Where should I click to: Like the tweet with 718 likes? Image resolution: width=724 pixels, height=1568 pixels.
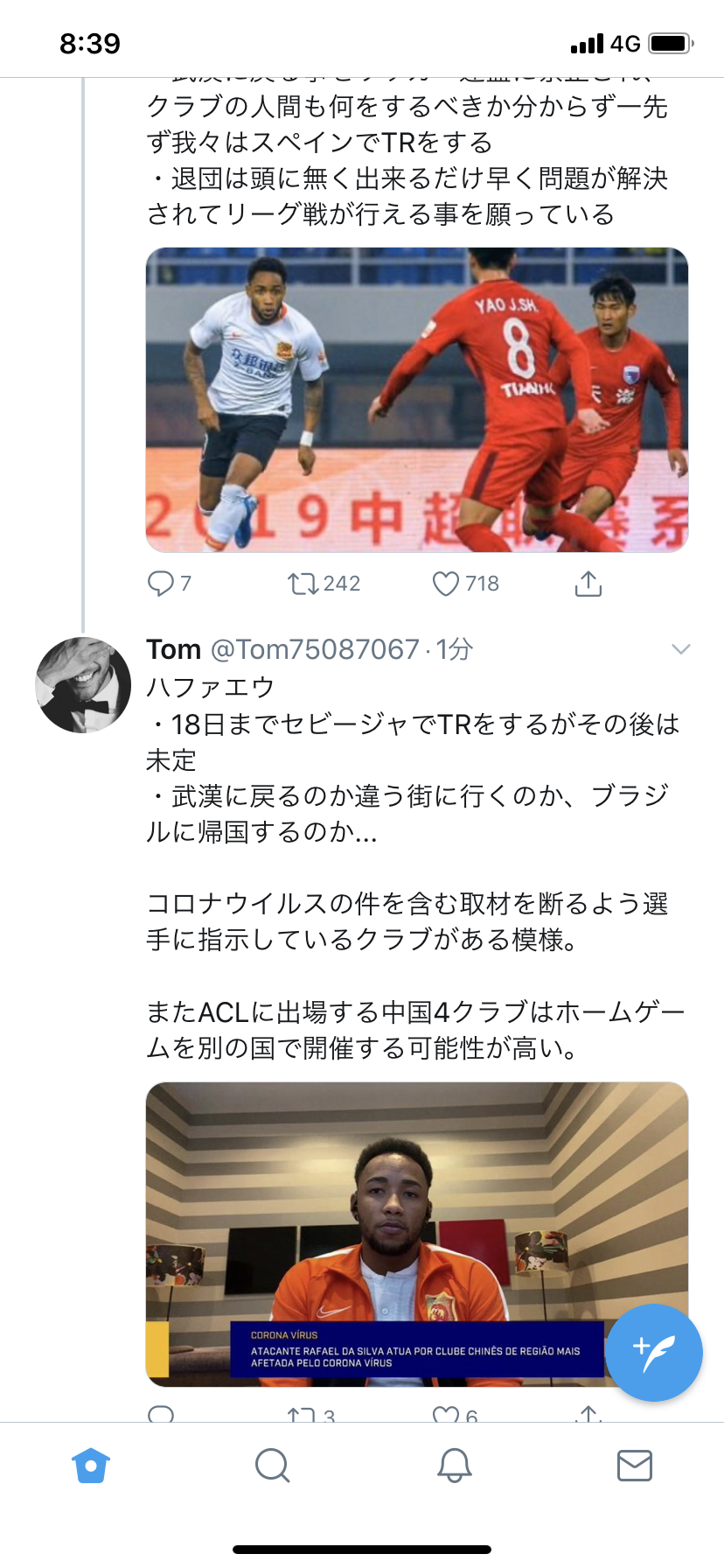(x=446, y=584)
